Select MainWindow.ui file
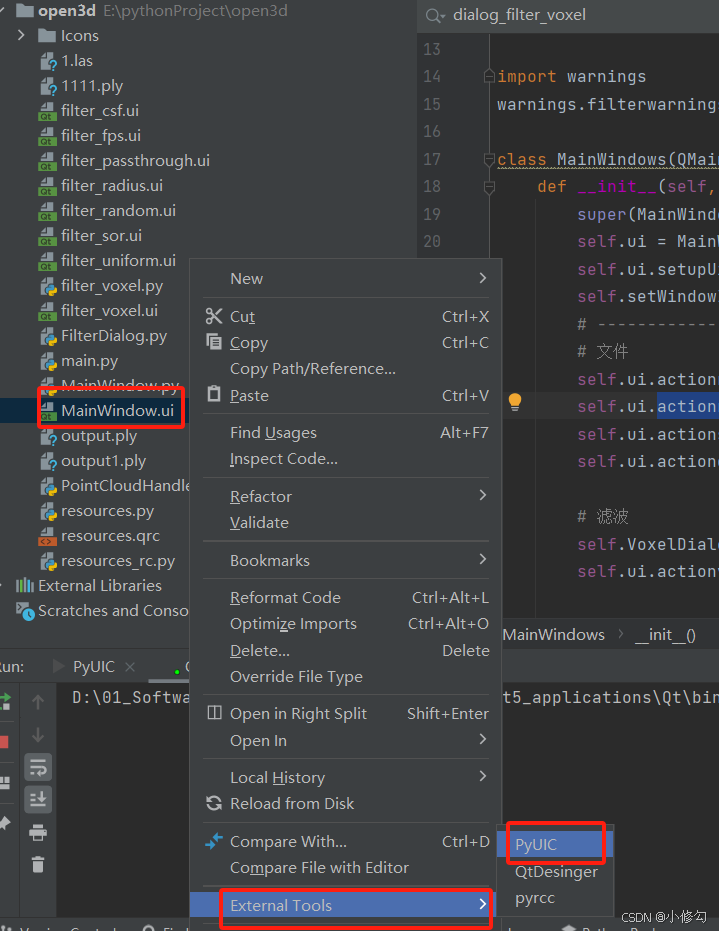Image resolution: width=719 pixels, height=931 pixels. coord(106,411)
